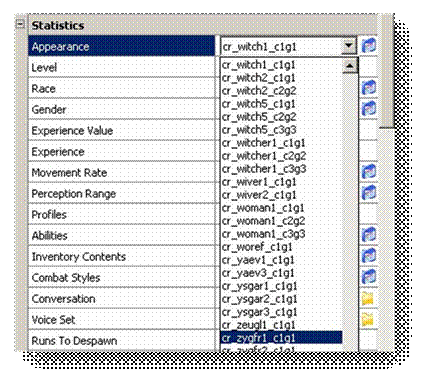The image size is (429, 385).
Task: Close the Appearance dropdown using its arrow
Action: pyautogui.click(x=349, y=46)
